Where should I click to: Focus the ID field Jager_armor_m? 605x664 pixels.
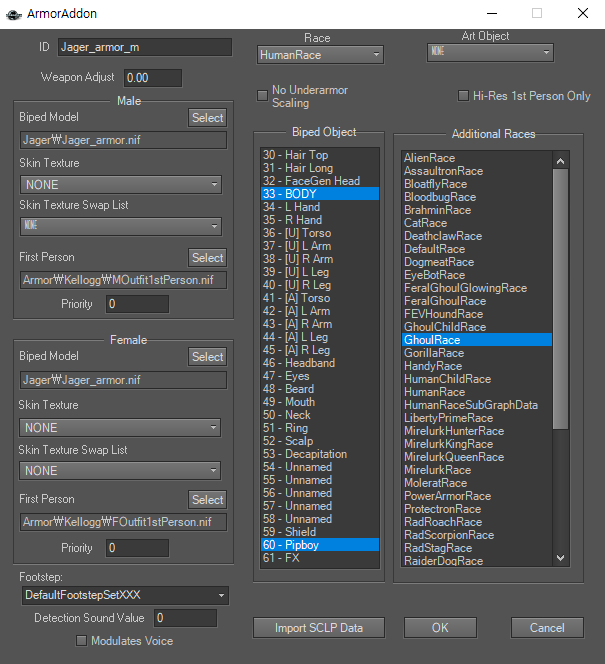[x=145, y=47]
